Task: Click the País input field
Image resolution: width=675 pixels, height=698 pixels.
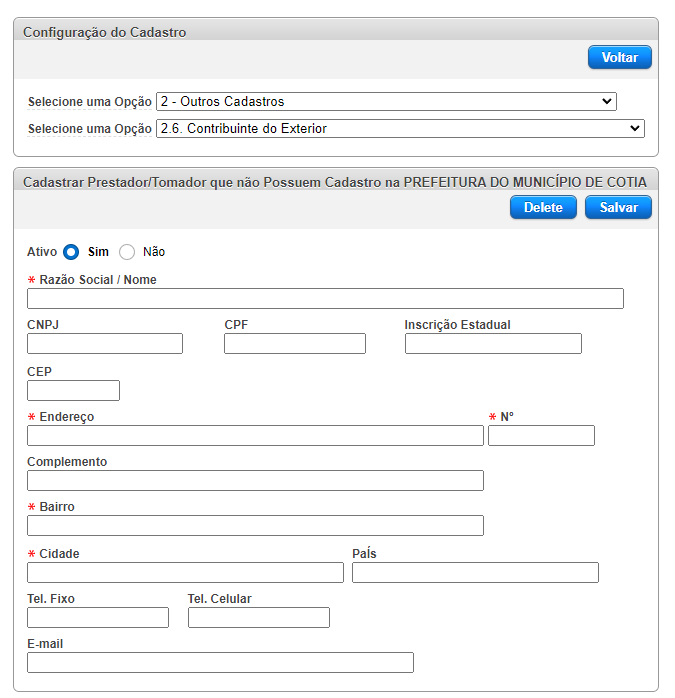Action: 475,572
